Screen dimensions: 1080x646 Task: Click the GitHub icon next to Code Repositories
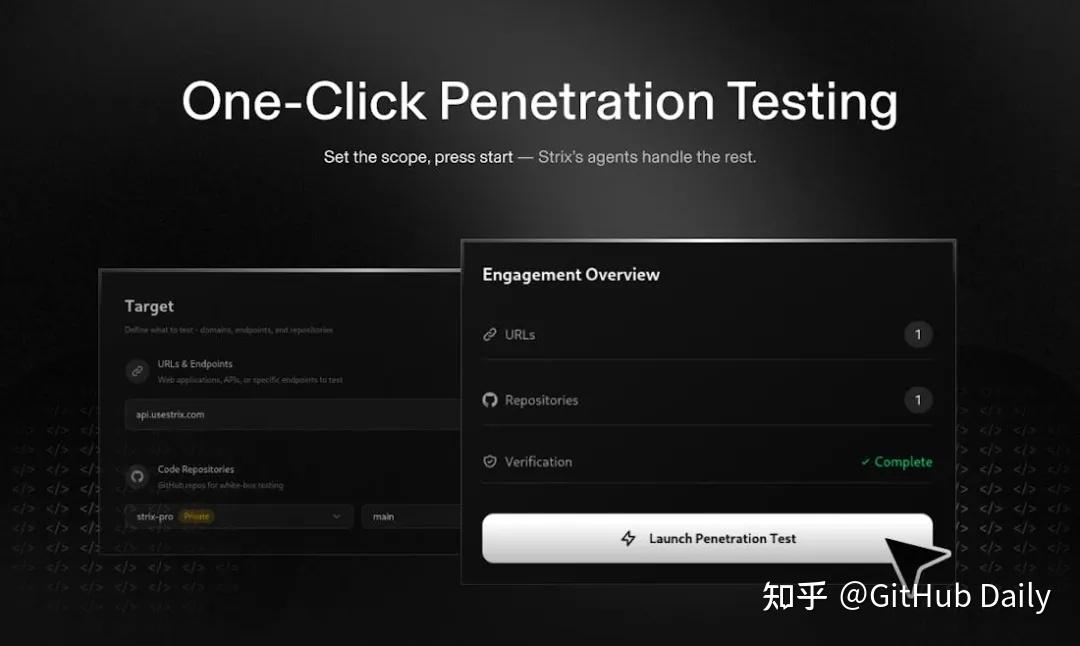point(138,476)
